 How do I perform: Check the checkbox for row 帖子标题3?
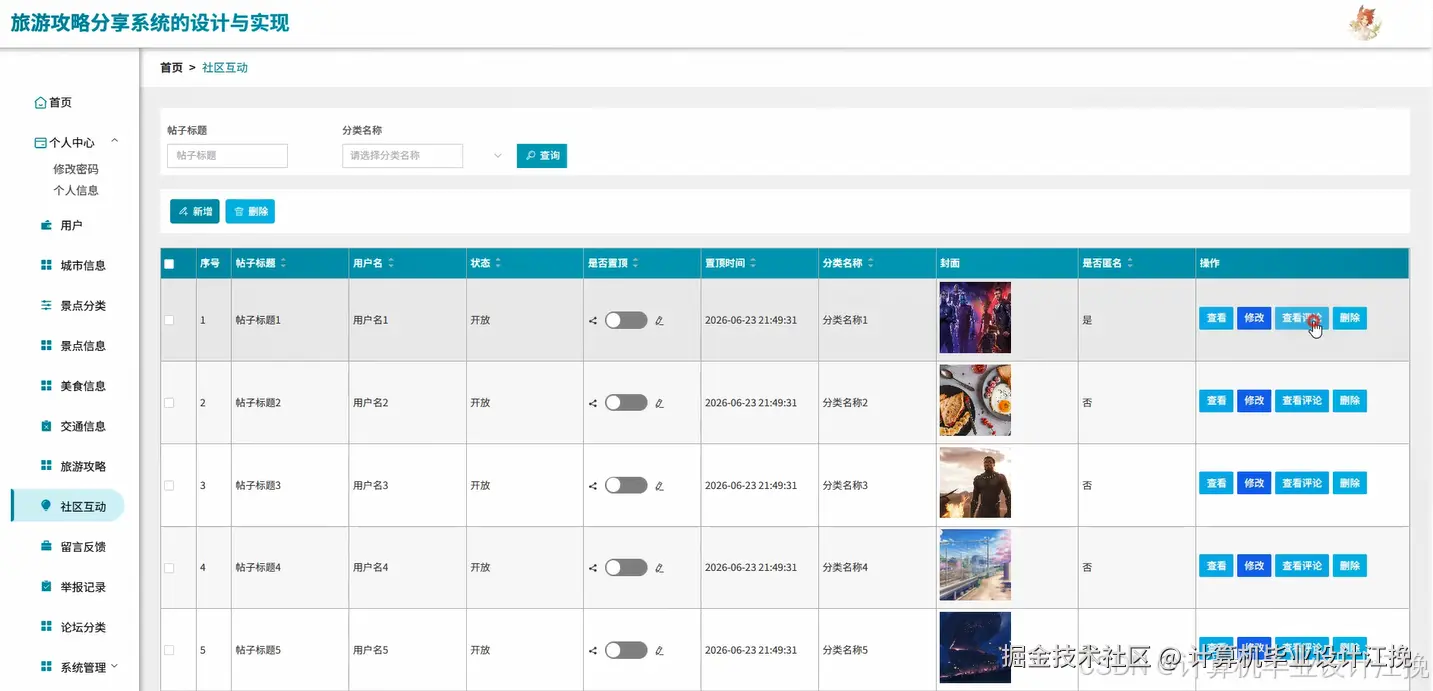pyautogui.click(x=169, y=485)
